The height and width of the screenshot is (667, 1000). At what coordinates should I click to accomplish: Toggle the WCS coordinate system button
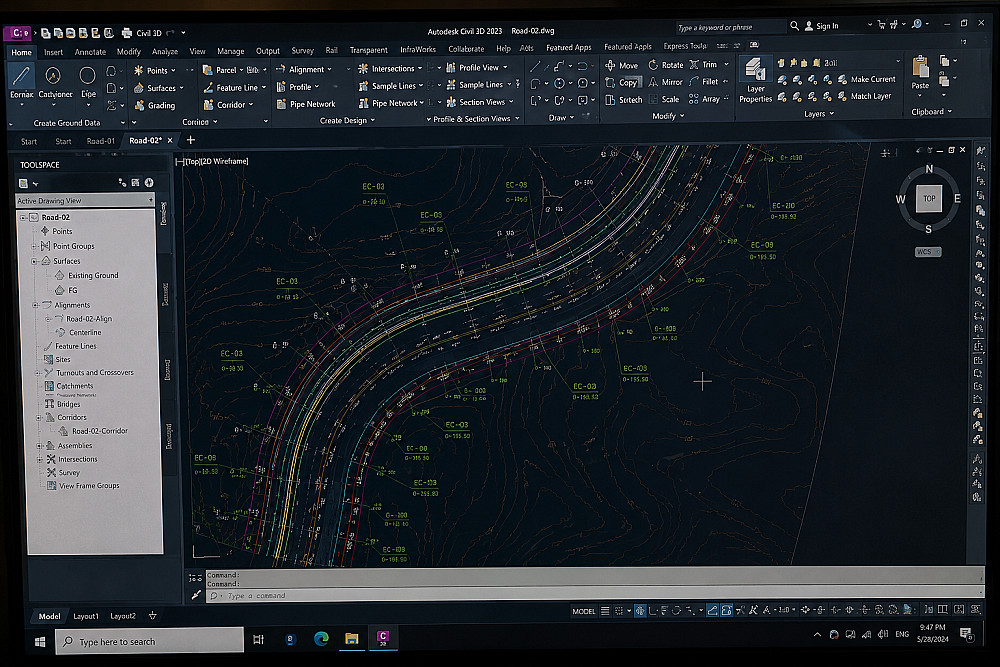pyautogui.click(x=927, y=252)
